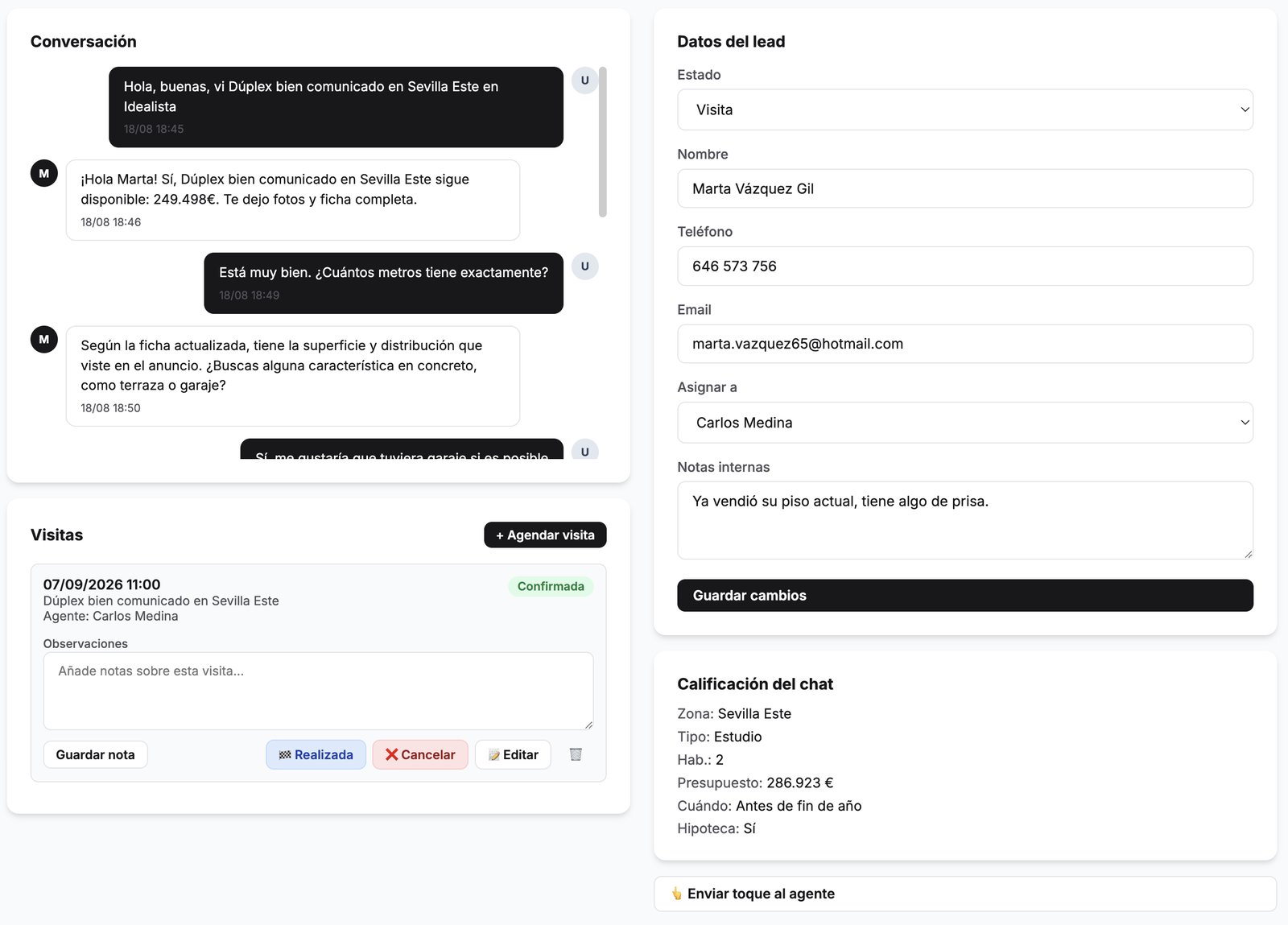Click the Confirmada status badge
Viewport: 1288px width, 925px height.
pyautogui.click(x=551, y=586)
